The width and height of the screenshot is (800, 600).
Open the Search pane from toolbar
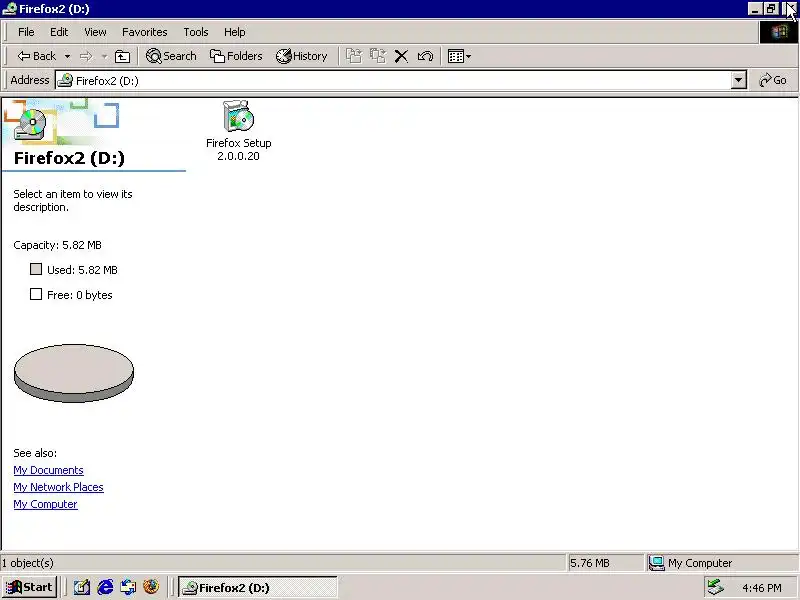pos(171,56)
